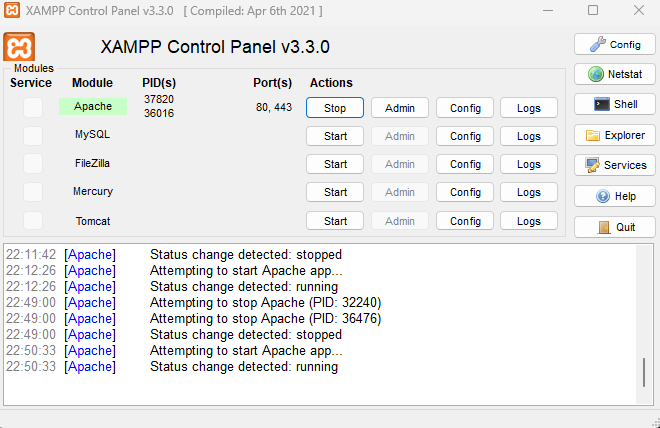Toggle the Apache service checkbox
Viewport: 660px width, 428px height.
33,107
